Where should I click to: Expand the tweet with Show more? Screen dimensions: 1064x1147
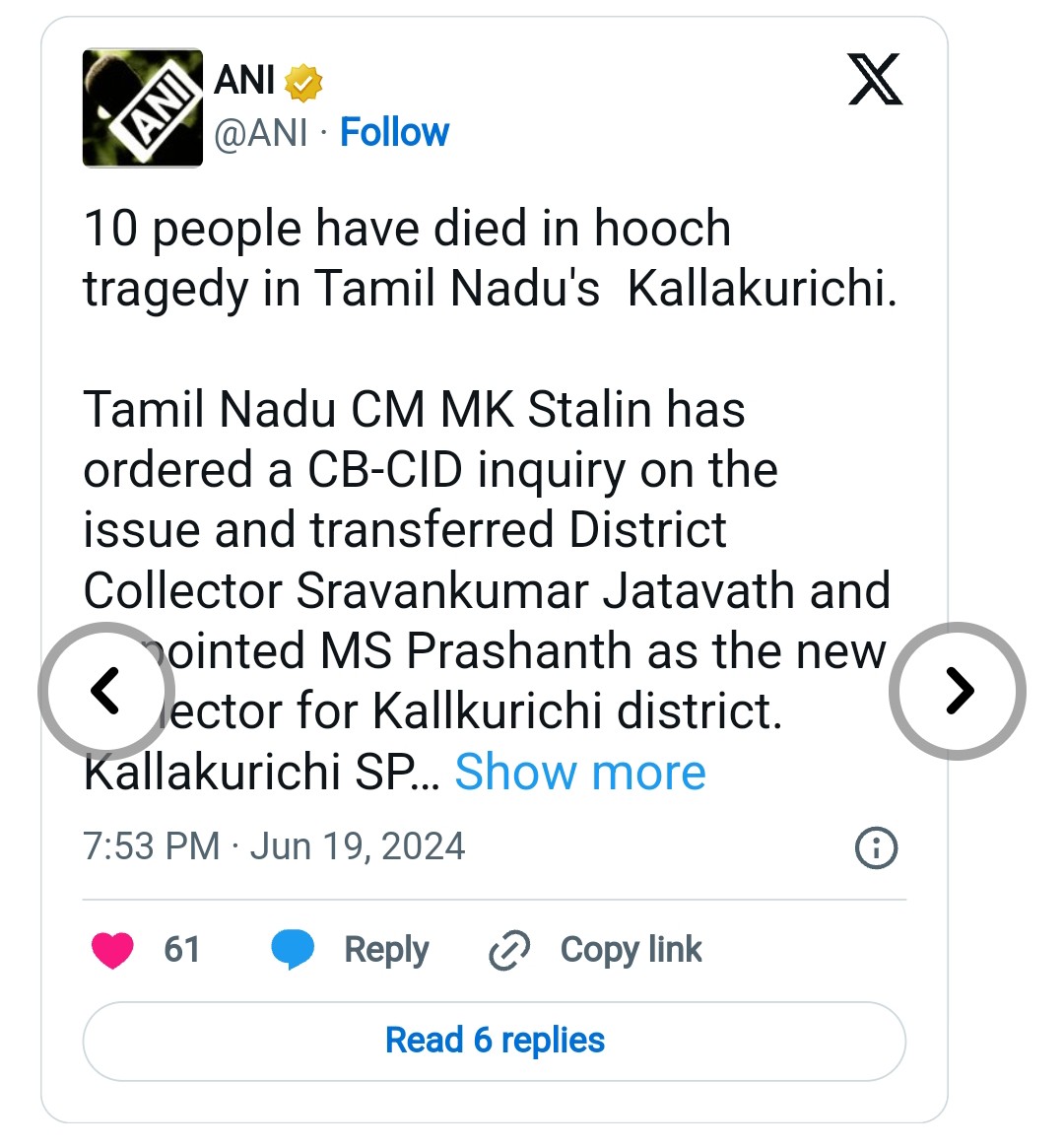click(x=579, y=772)
